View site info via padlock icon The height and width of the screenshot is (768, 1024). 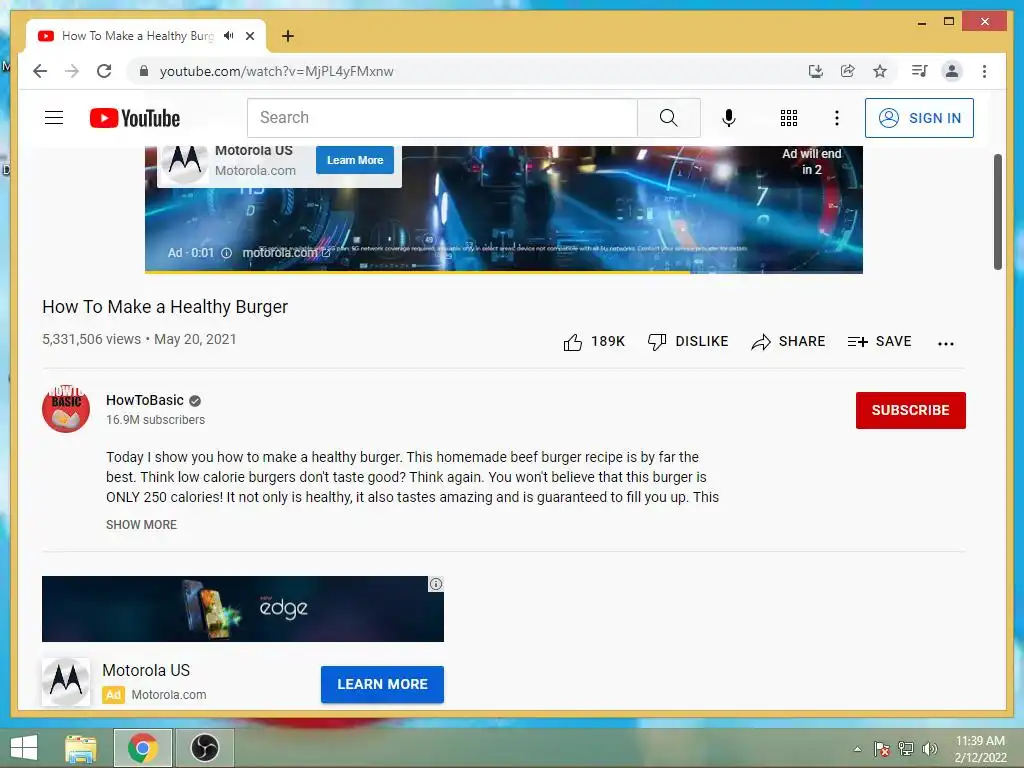click(144, 71)
